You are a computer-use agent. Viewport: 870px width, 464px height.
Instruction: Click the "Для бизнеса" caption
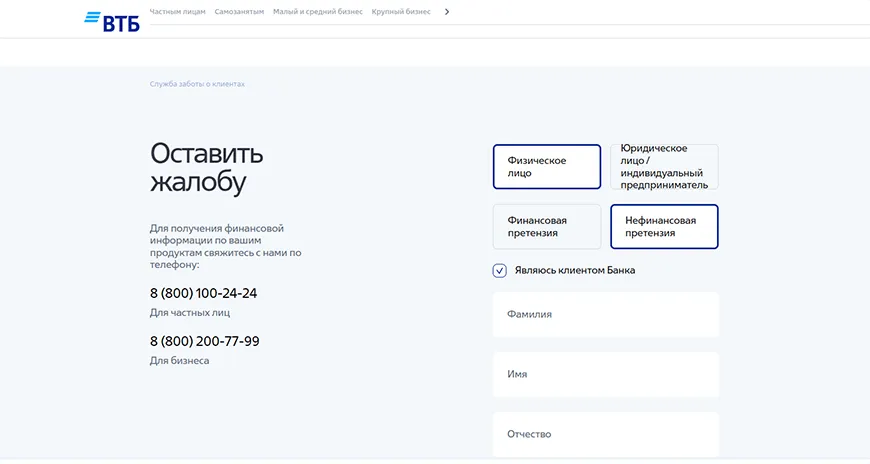tap(180, 360)
